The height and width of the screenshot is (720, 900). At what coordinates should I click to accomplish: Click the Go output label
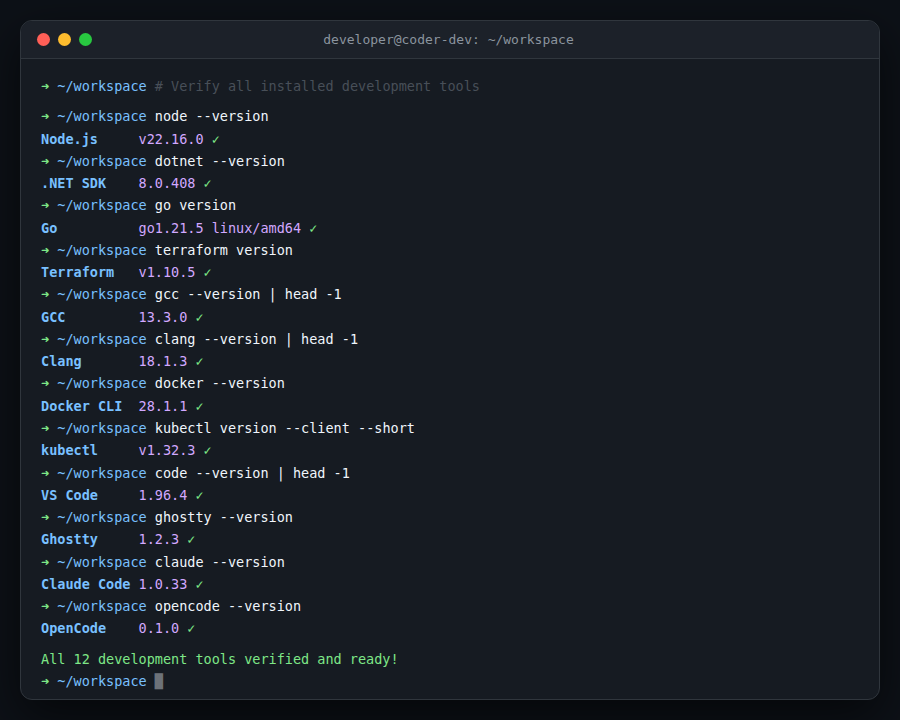[49, 229]
